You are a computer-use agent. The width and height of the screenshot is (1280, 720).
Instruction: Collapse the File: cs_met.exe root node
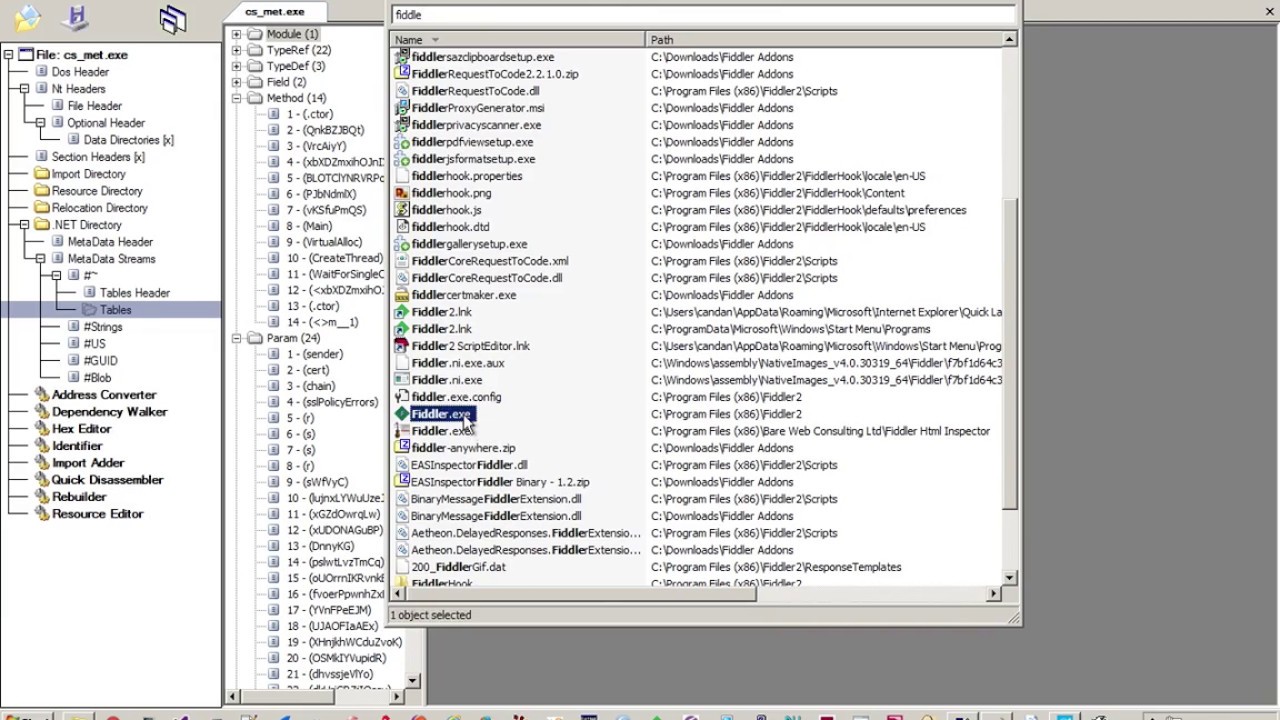9,55
